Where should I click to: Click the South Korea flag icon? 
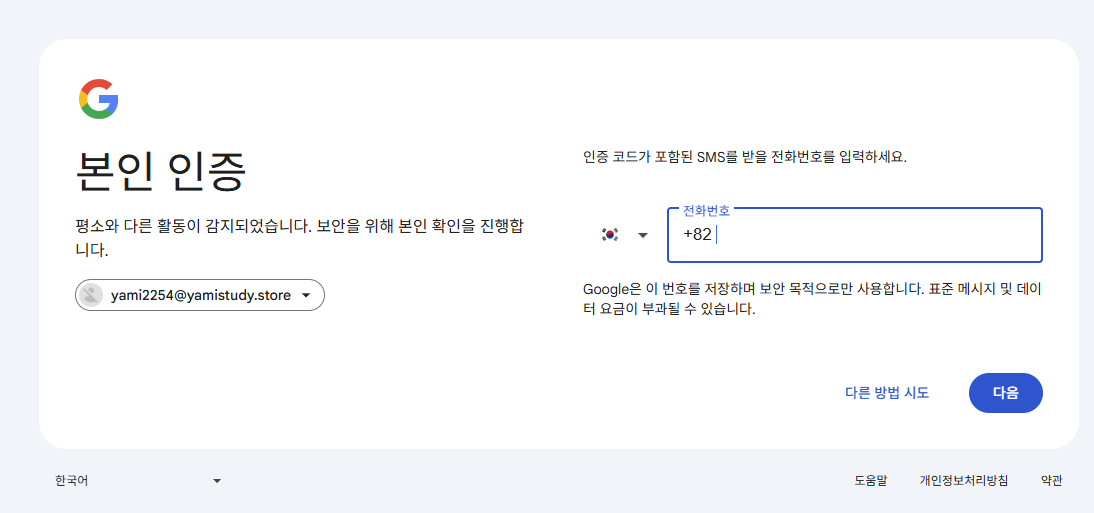610,235
